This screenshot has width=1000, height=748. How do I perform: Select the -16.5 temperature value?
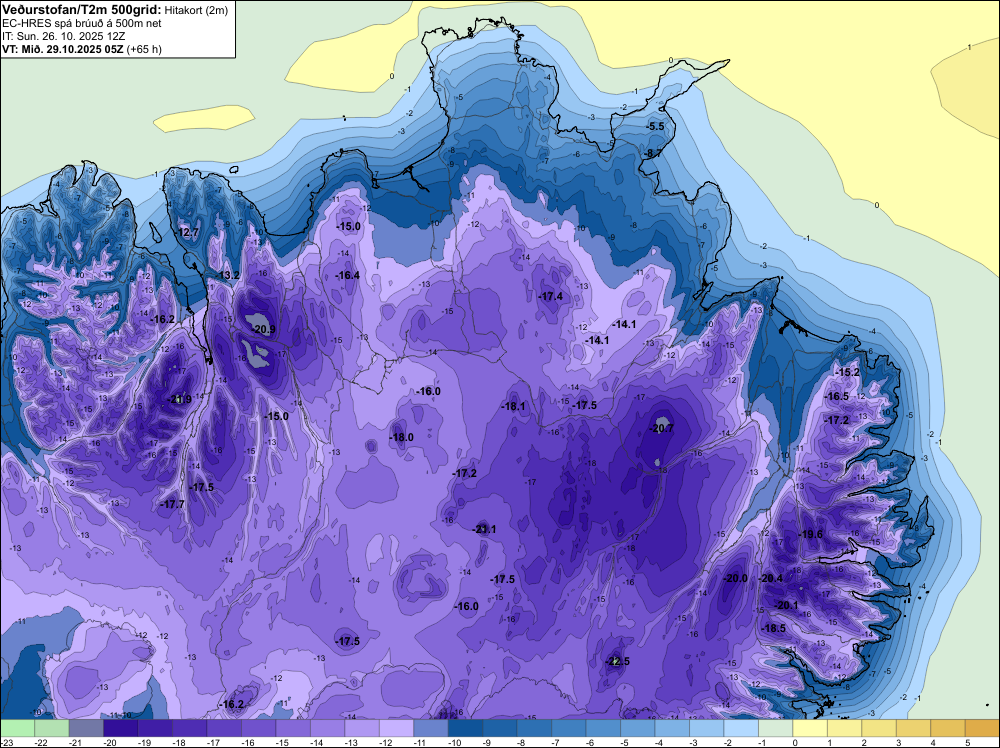(837, 397)
